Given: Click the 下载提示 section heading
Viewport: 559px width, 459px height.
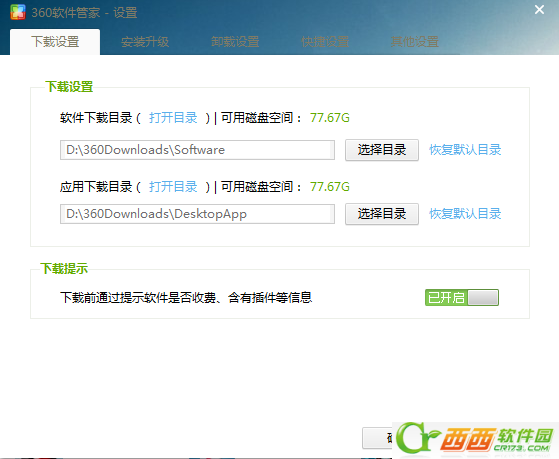Looking at the screenshot, I should click(64, 269).
